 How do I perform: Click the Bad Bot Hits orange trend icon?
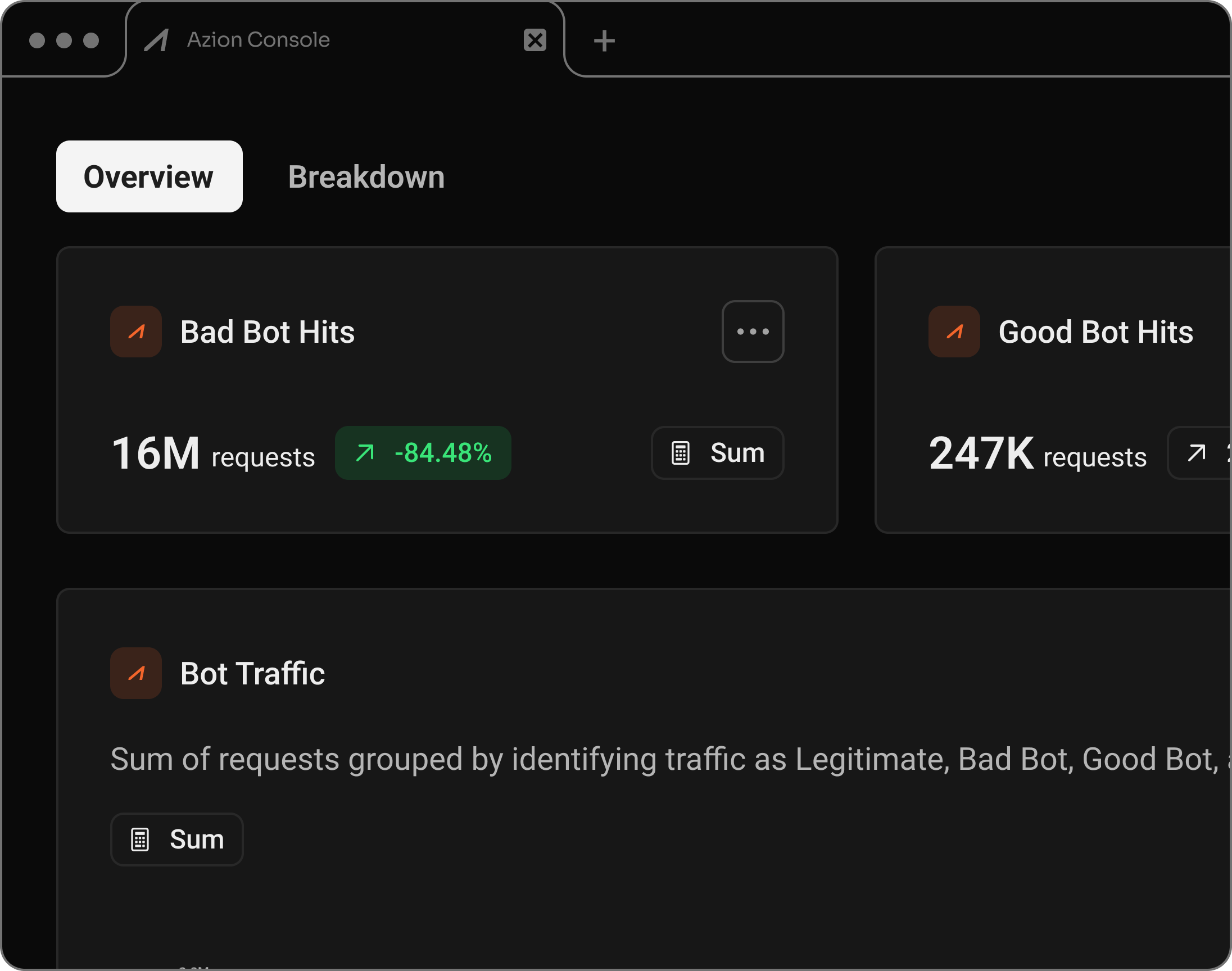pyautogui.click(x=136, y=332)
